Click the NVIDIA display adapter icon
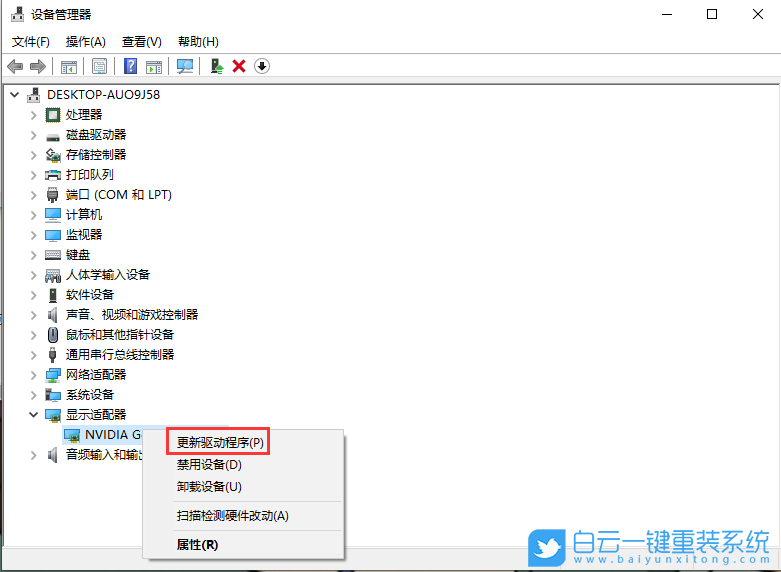This screenshot has height=572, width=781. coord(72,435)
